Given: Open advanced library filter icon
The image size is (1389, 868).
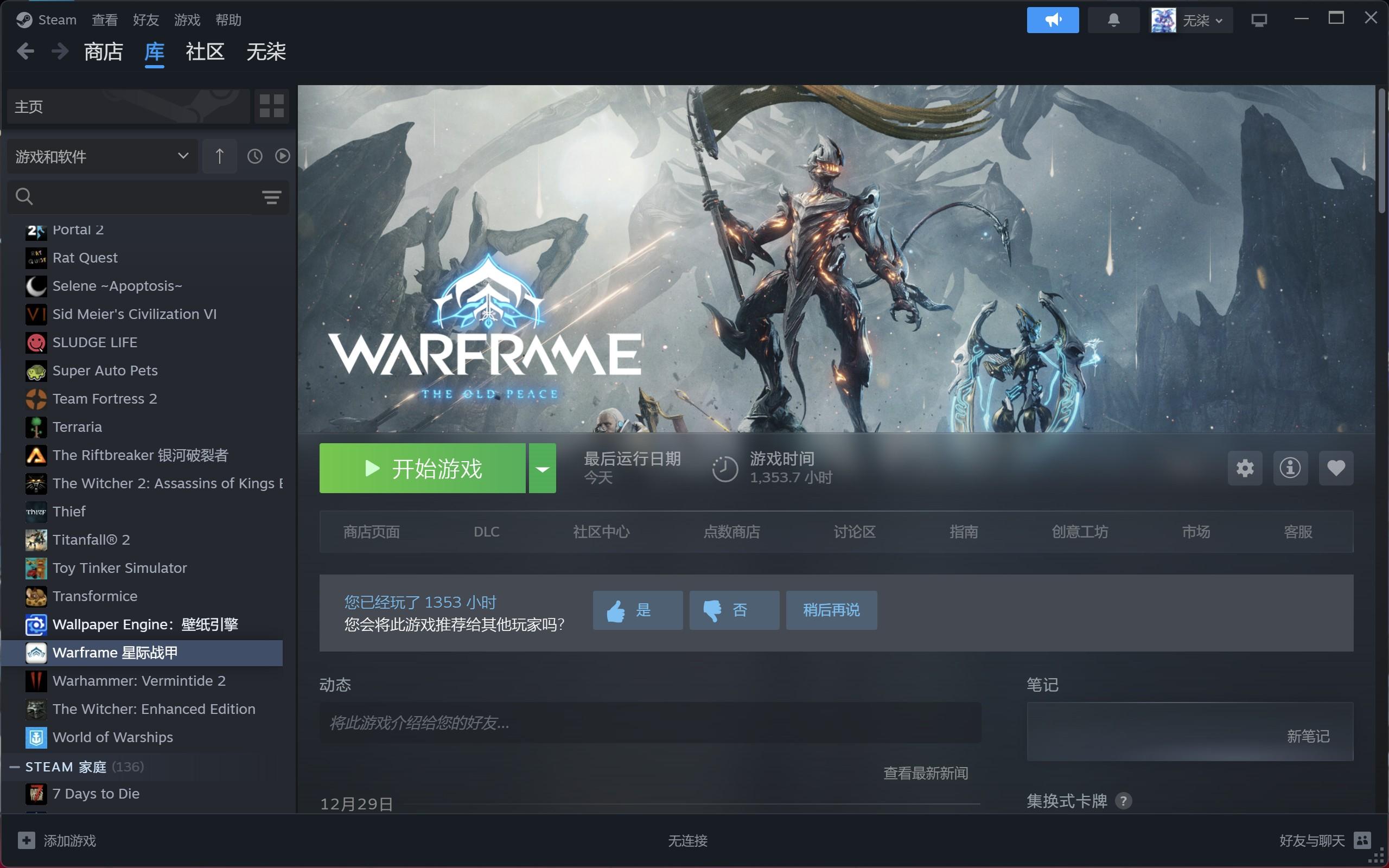Looking at the screenshot, I should click(271, 197).
